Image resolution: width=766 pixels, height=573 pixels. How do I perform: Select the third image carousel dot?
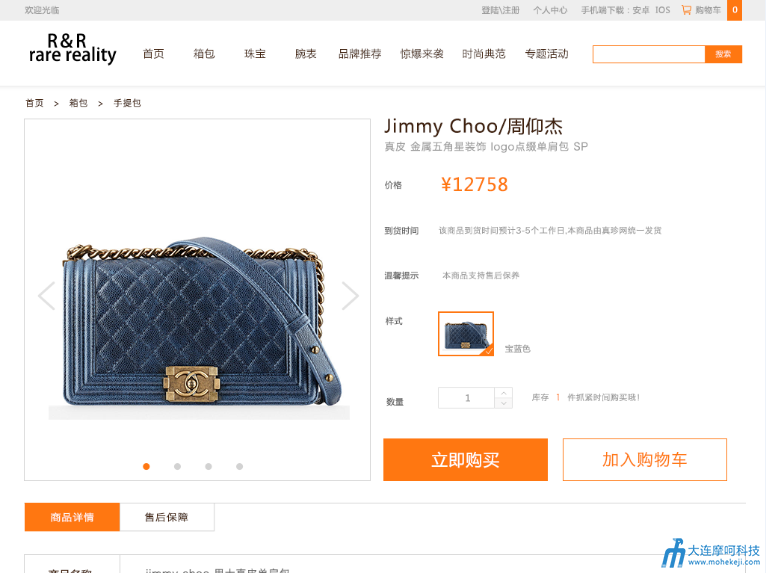[x=209, y=467]
